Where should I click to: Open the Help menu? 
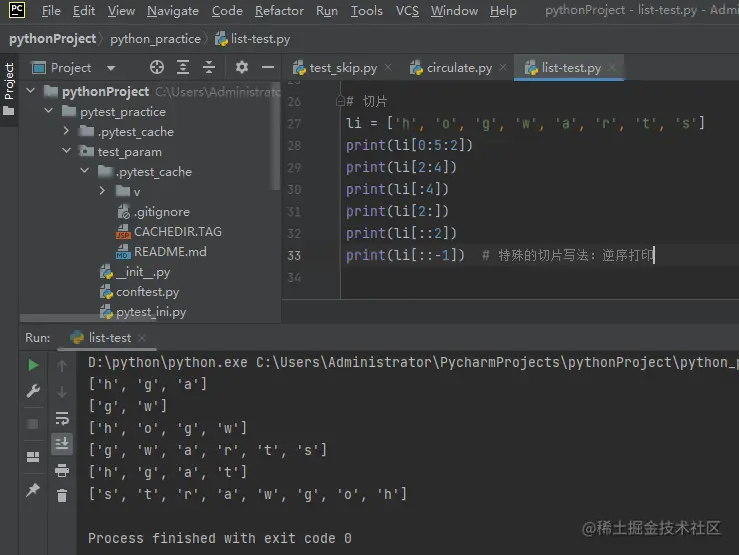pyautogui.click(x=503, y=10)
